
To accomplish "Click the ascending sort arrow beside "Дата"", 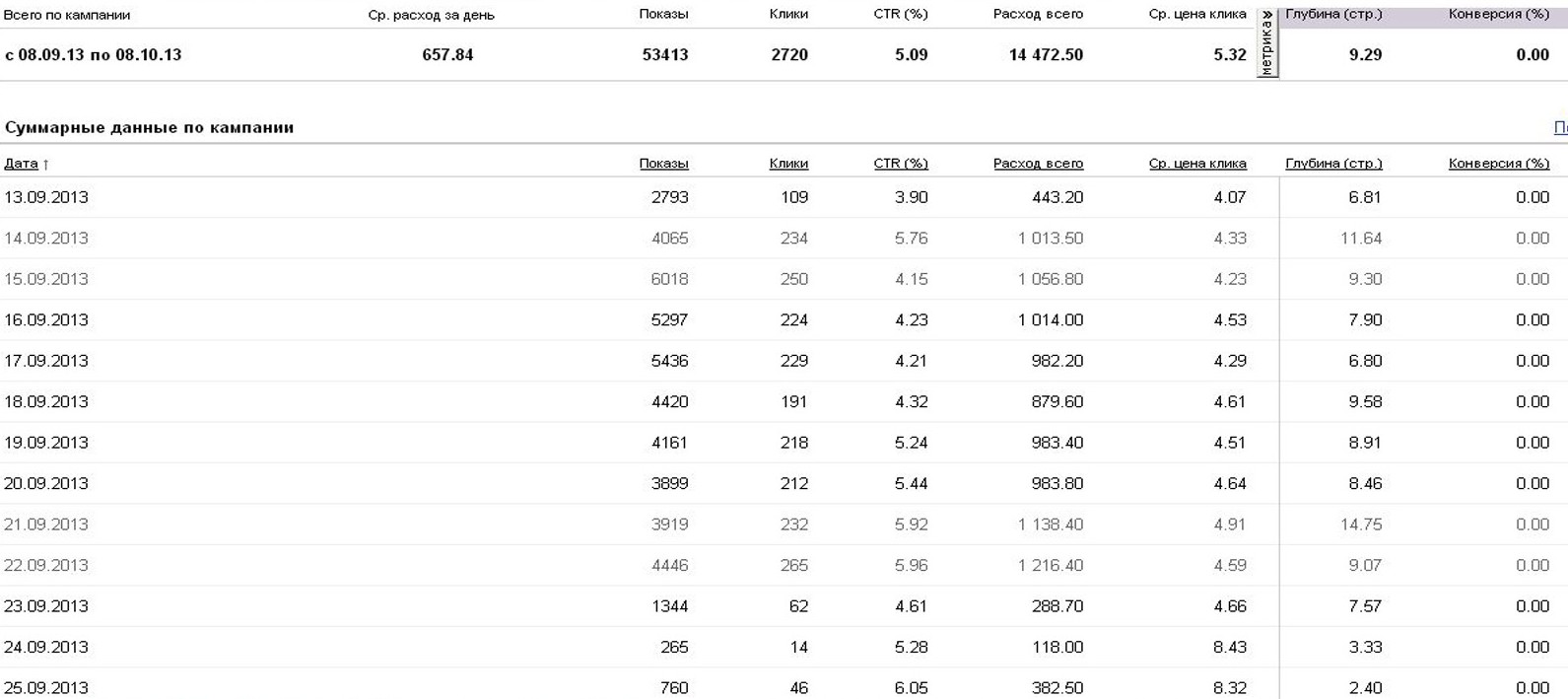I will [x=46, y=165].
